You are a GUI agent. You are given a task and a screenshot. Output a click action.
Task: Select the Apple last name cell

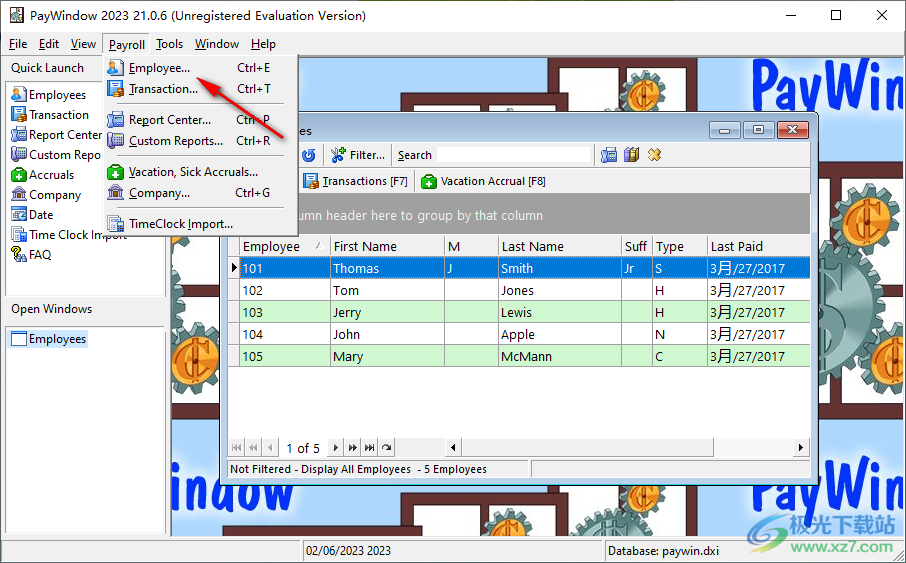[559, 334]
